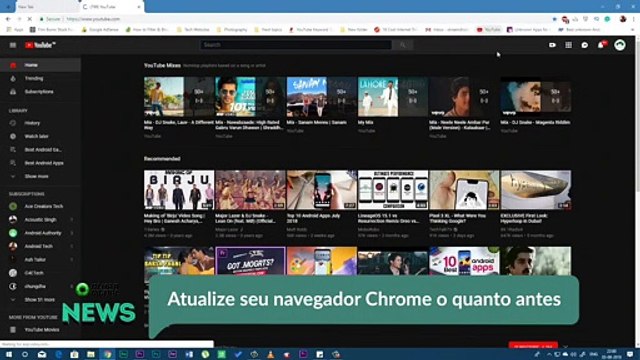Play the Pixel 3 XL video thumbnail
Image resolution: width=640 pixels, height=360 pixels.
coord(464,190)
